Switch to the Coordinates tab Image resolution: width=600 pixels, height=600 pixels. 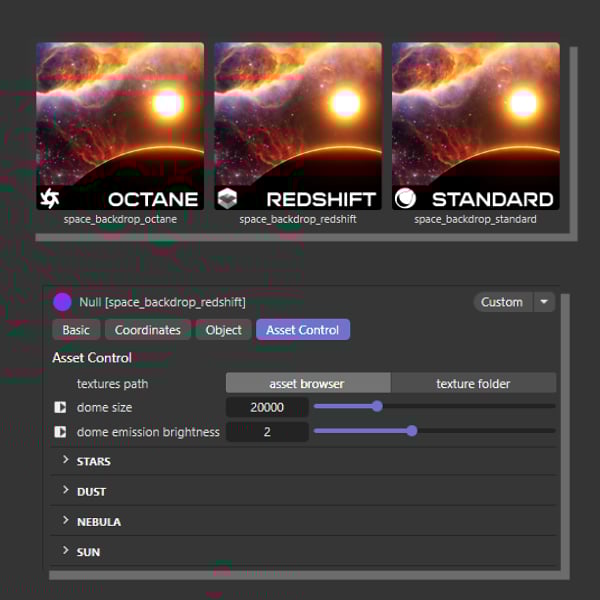(x=148, y=330)
